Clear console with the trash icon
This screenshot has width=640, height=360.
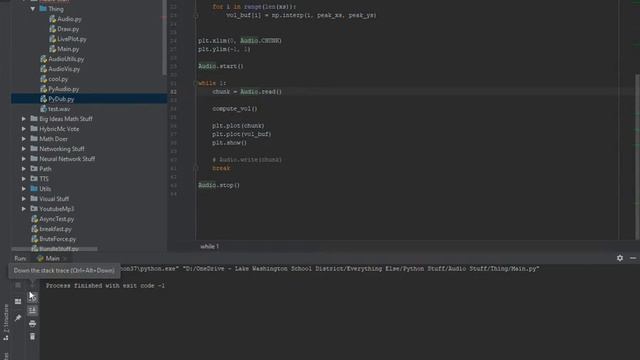click(32, 337)
